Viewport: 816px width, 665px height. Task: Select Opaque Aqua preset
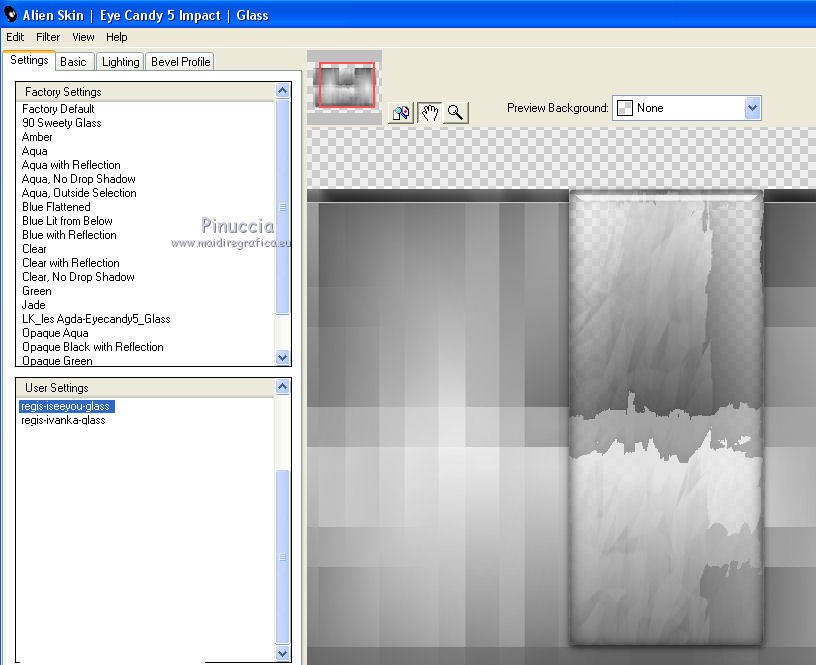(x=55, y=333)
